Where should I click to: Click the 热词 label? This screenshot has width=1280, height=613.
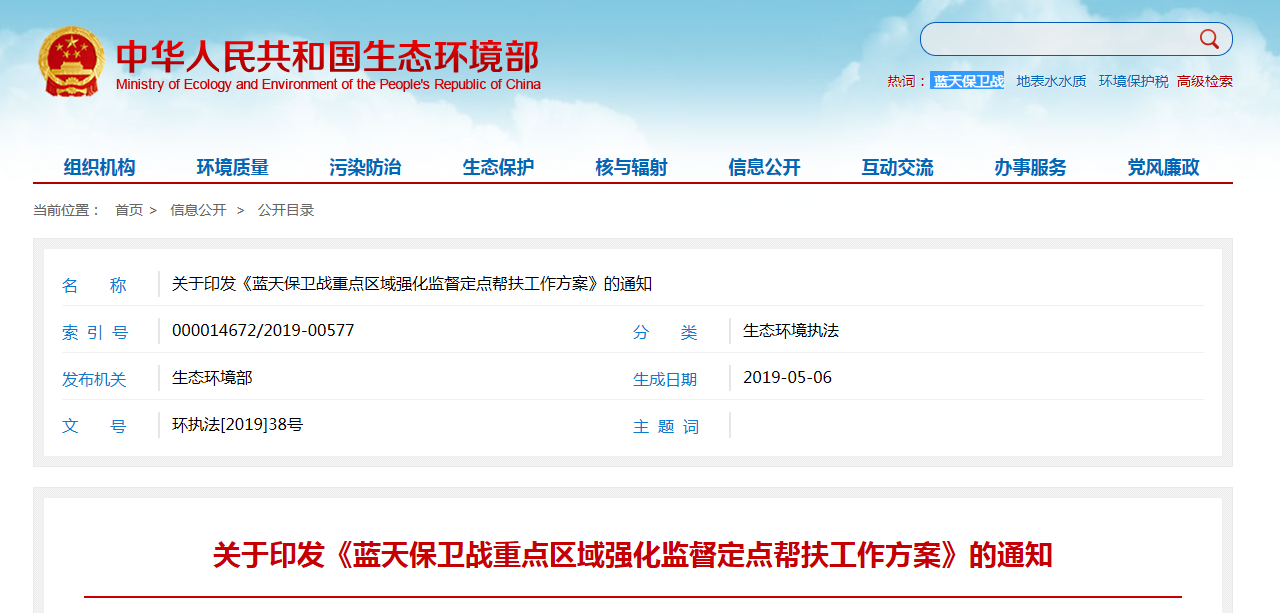[x=907, y=81]
